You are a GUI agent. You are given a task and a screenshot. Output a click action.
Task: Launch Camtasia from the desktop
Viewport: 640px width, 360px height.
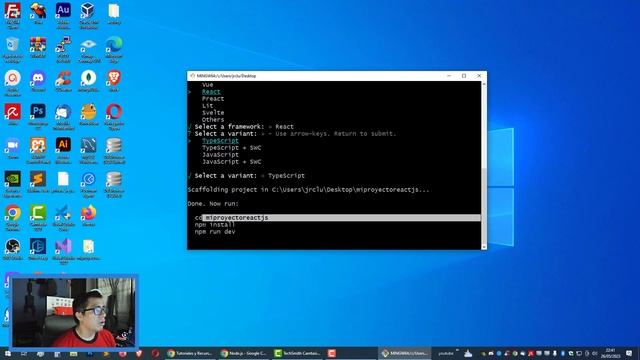click(38, 213)
